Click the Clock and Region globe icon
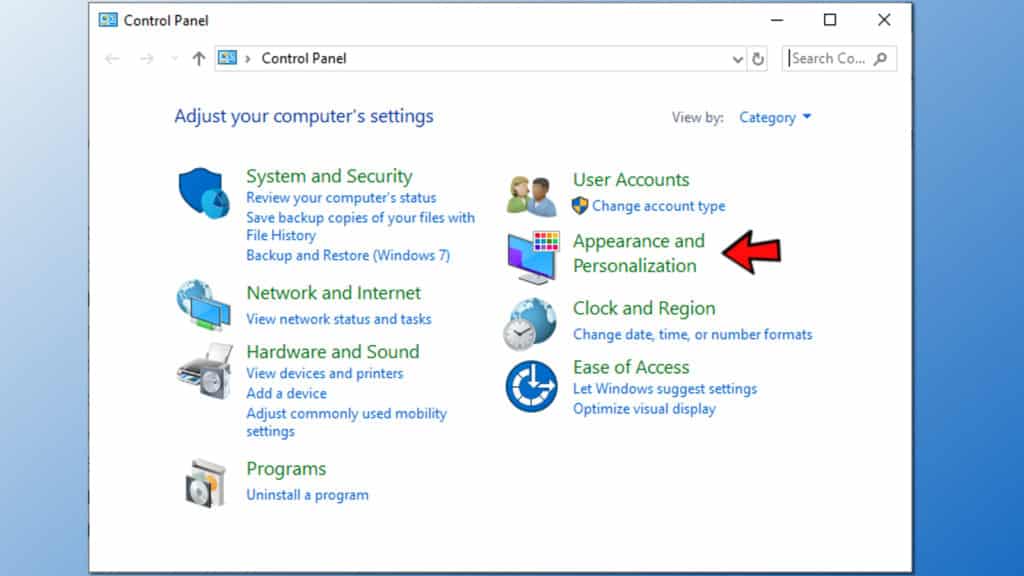Screen dimensions: 1024x576 tap(531, 323)
